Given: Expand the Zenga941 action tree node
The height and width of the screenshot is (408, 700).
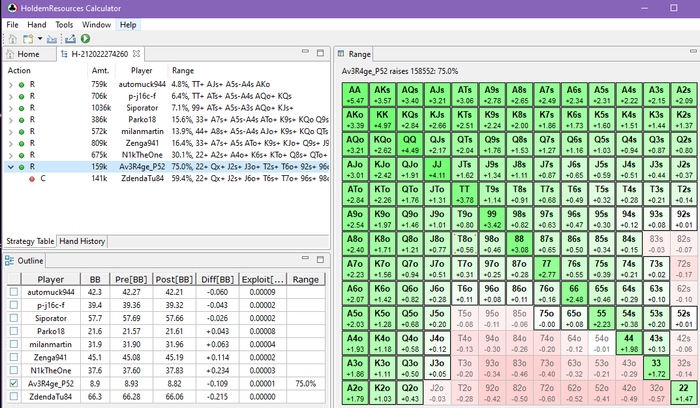Looking at the screenshot, I should coord(11,144).
